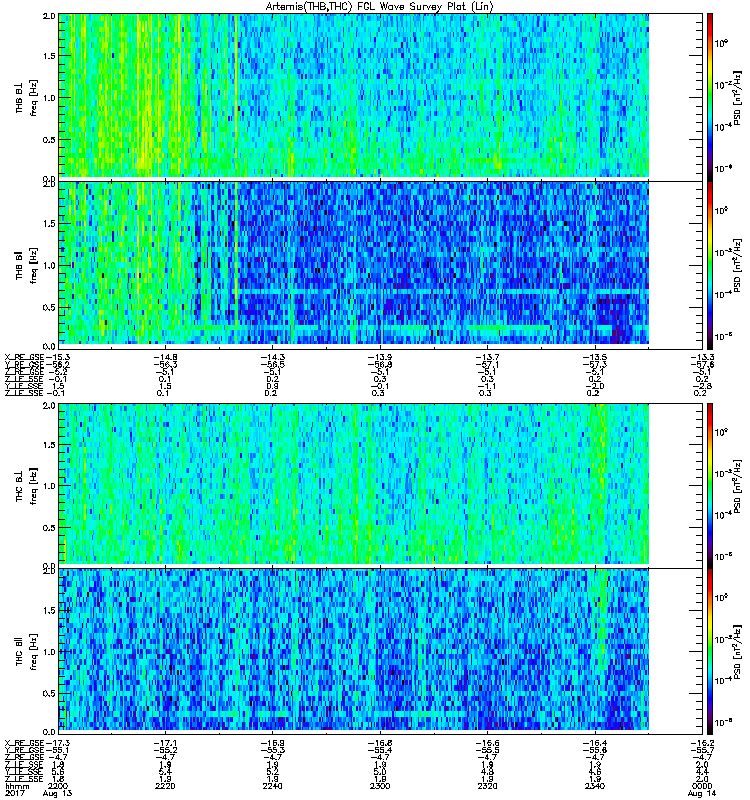Screen dimensions: 750x800
Task: Click the THC X_RE_GSE value '-16.4'
Action: pos(594,743)
